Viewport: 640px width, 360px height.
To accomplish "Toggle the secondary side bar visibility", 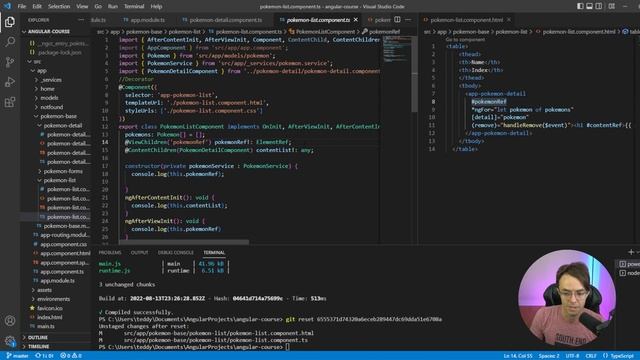I will tap(599, 6).
